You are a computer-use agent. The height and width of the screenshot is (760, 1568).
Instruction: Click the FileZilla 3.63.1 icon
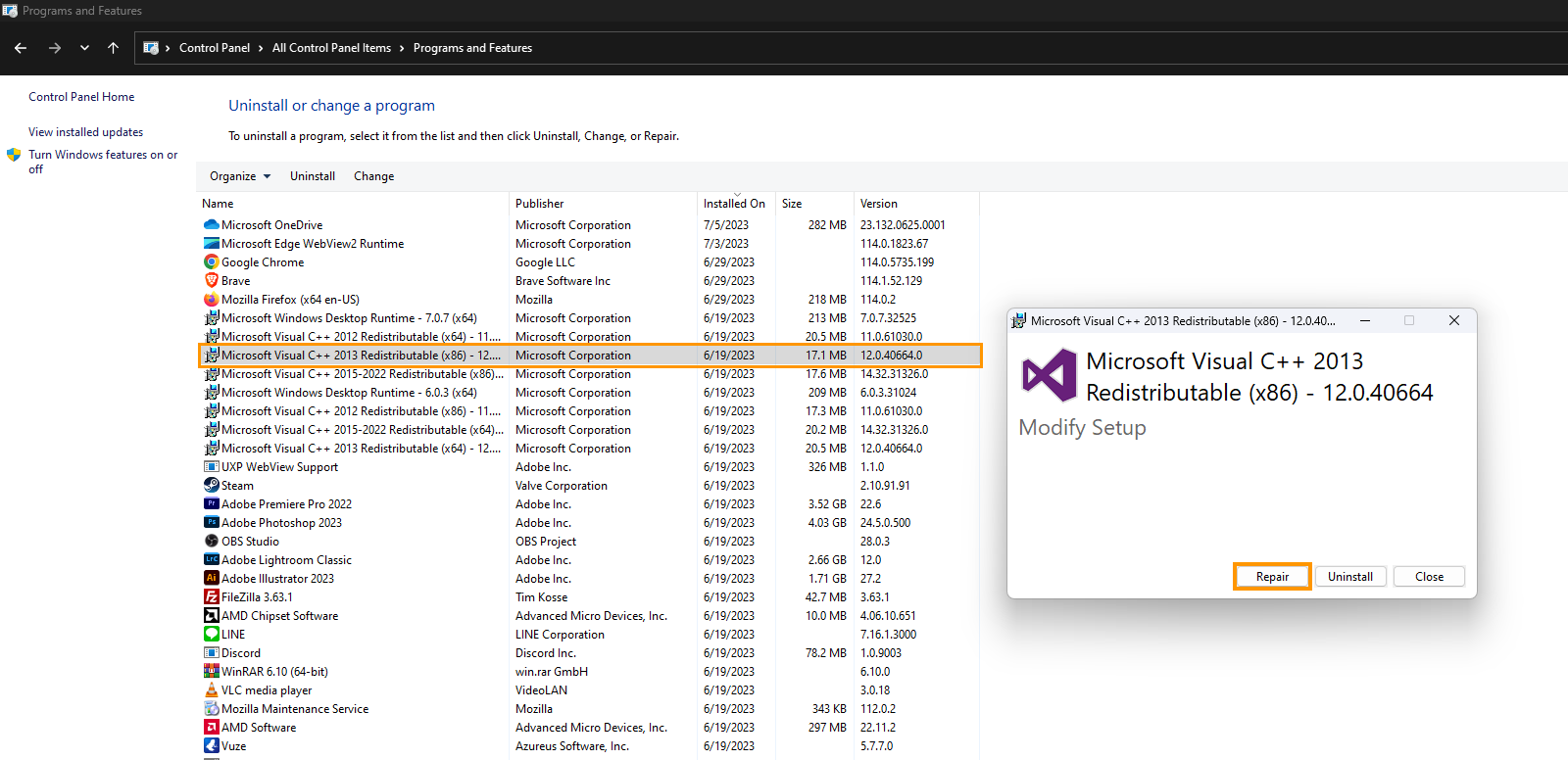pyautogui.click(x=211, y=596)
